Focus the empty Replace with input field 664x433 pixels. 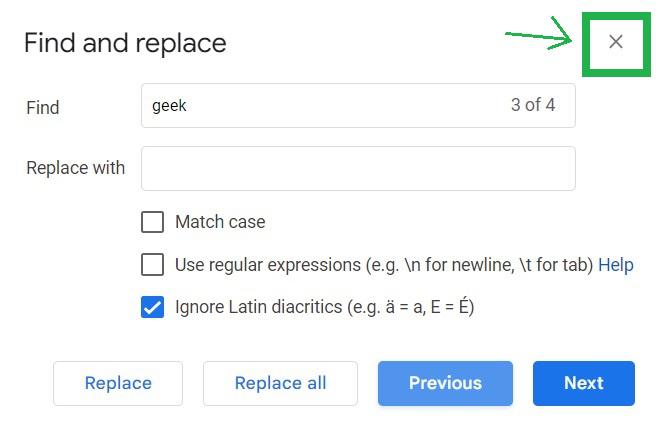coord(358,168)
